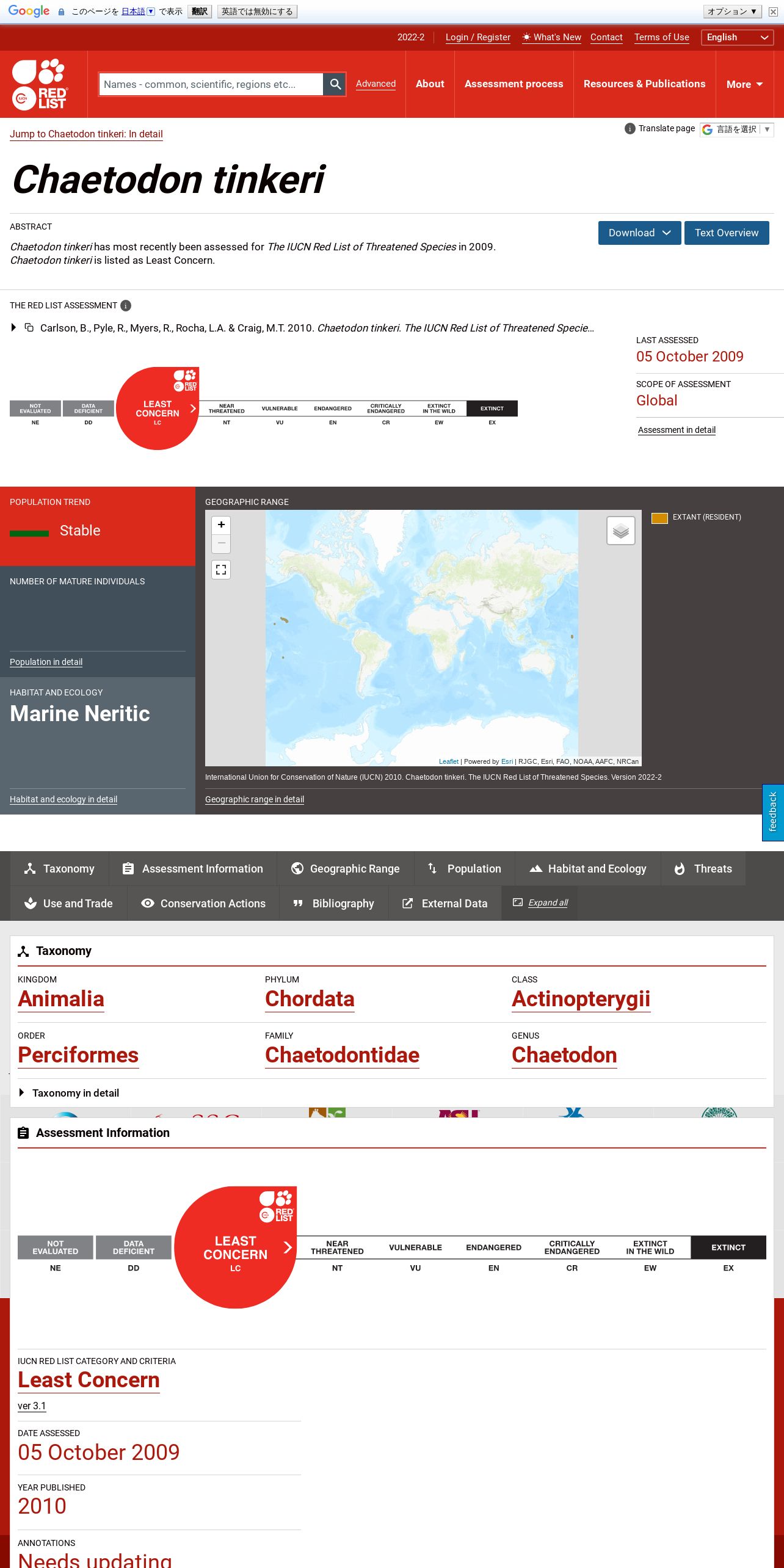Click the Chaetodontidae family link
784x1568 pixels.
click(x=342, y=1055)
